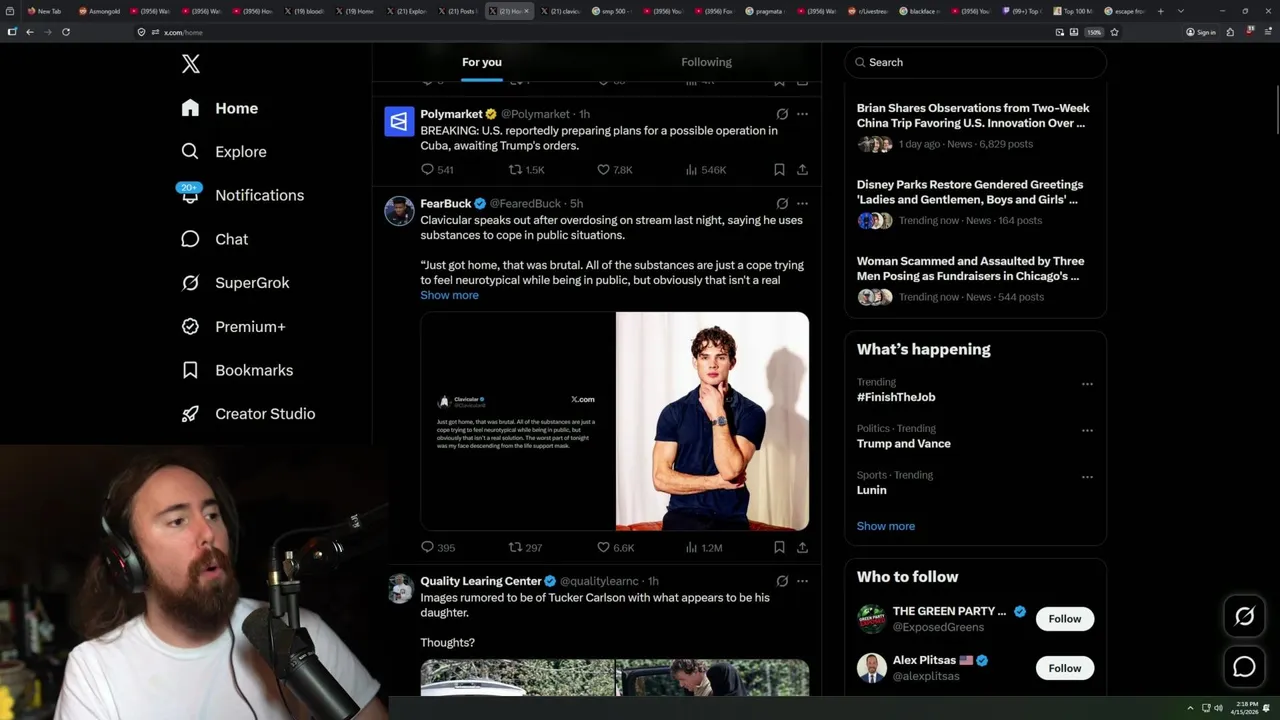Open Notifications with 20+ badge
Screen dimensions: 1280x720
tap(241, 195)
